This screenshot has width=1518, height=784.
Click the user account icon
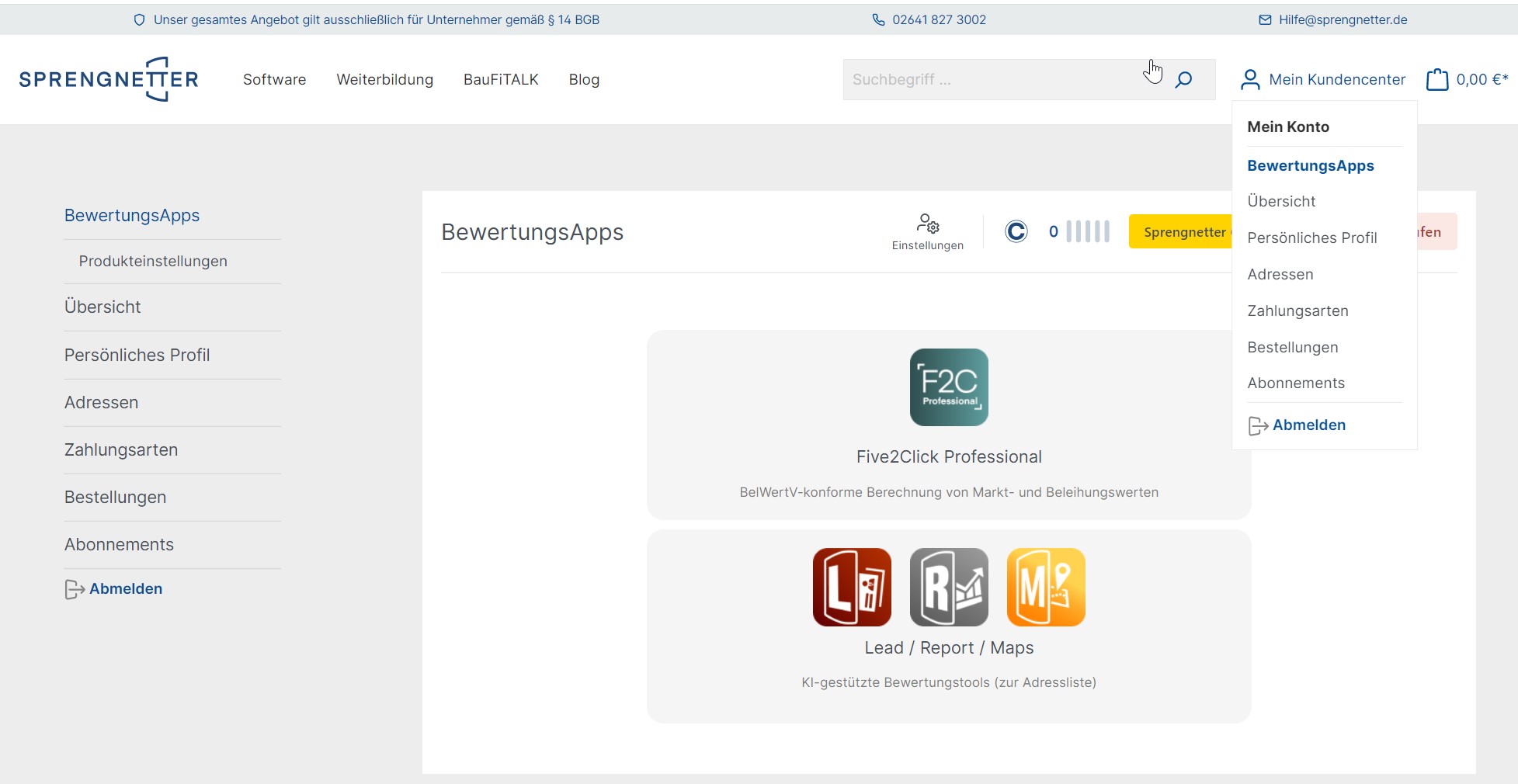point(1250,79)
